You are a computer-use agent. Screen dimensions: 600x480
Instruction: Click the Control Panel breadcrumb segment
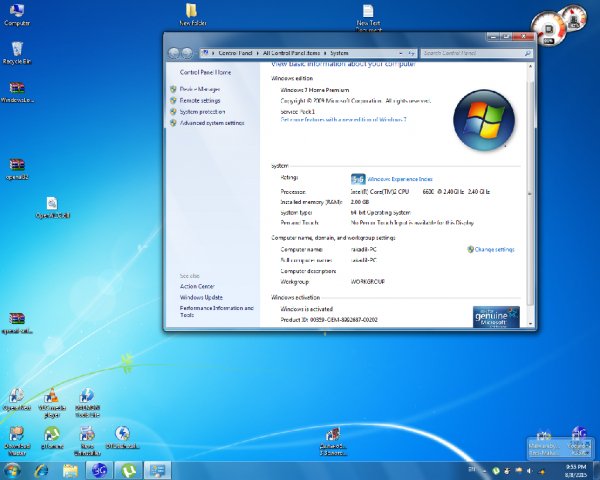tap(235, 53)
